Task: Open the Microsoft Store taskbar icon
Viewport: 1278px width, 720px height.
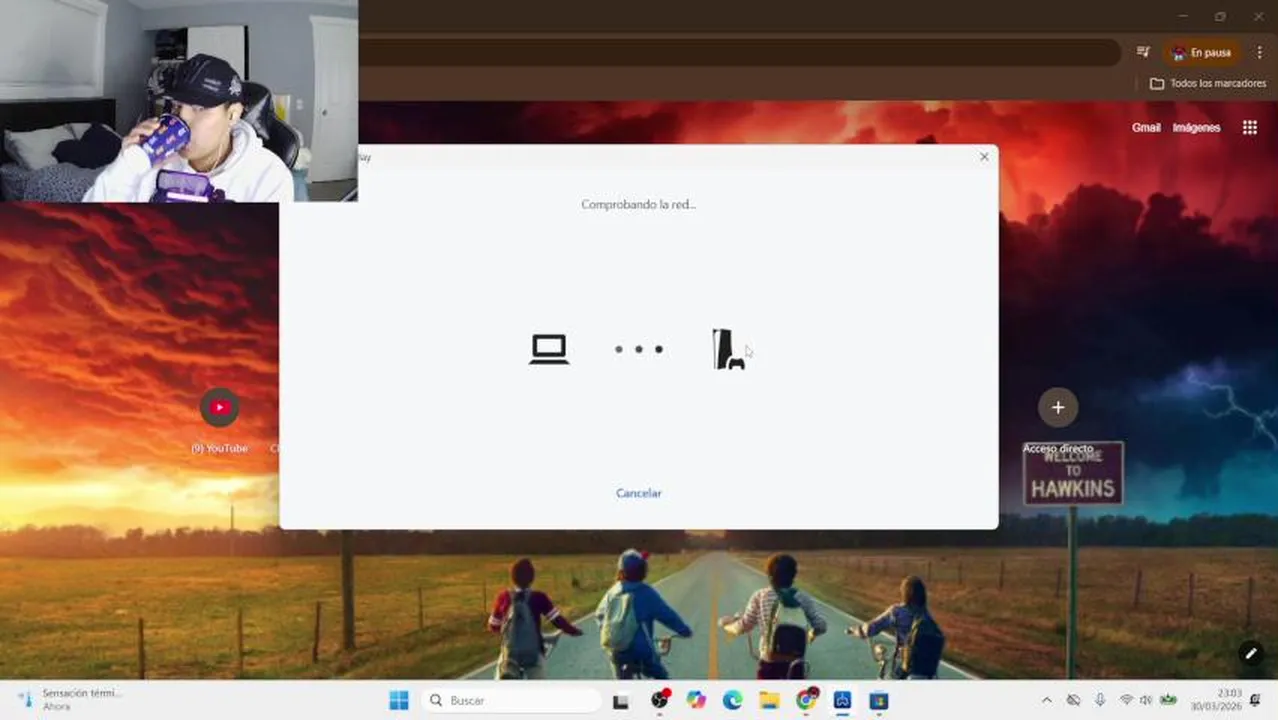Action: (x=879, y=700)
